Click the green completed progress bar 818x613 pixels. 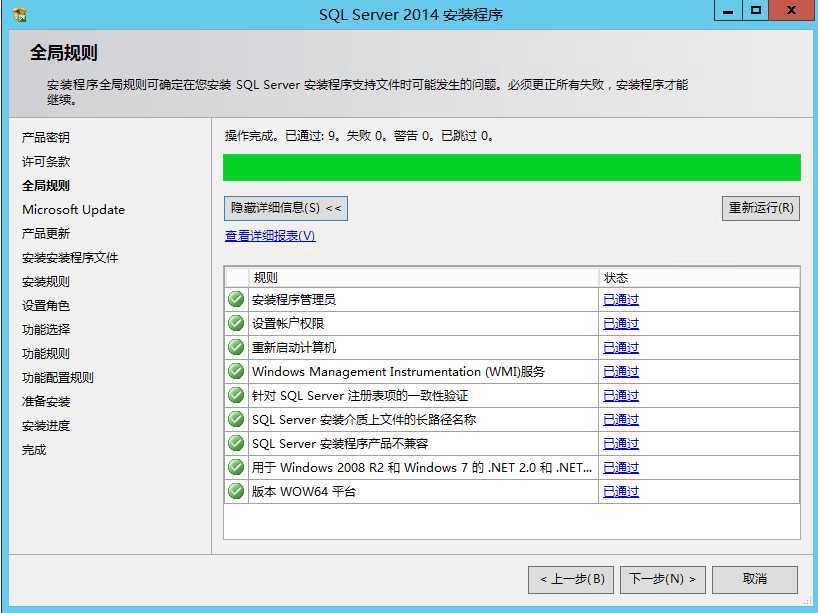[x=512, y=167]
